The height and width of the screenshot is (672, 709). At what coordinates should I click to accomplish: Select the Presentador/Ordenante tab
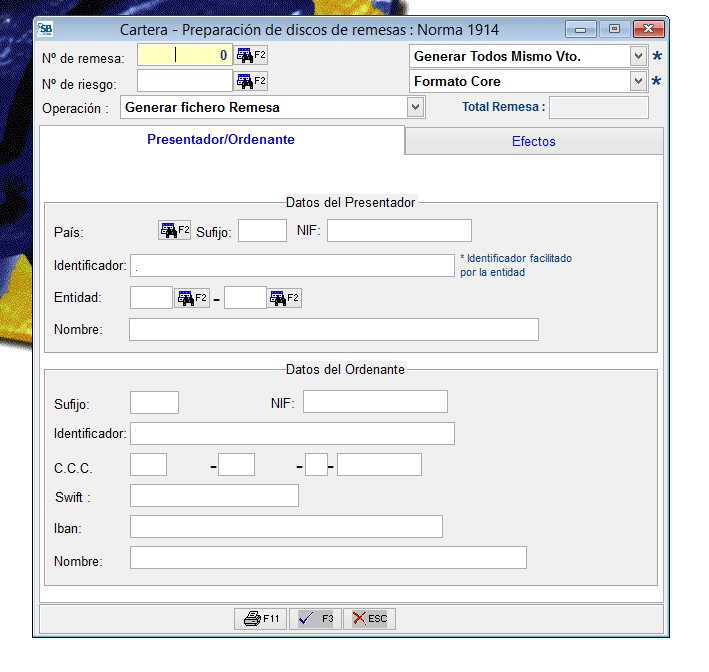click(x=221, y=140)
